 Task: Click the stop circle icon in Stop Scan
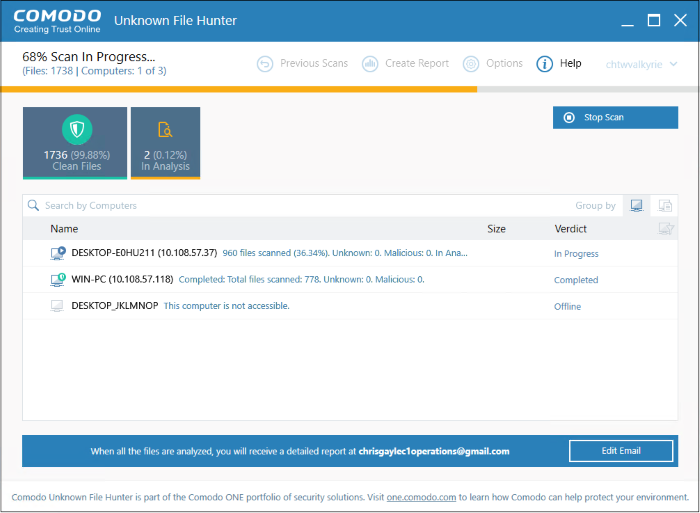(x=569, y=117)
